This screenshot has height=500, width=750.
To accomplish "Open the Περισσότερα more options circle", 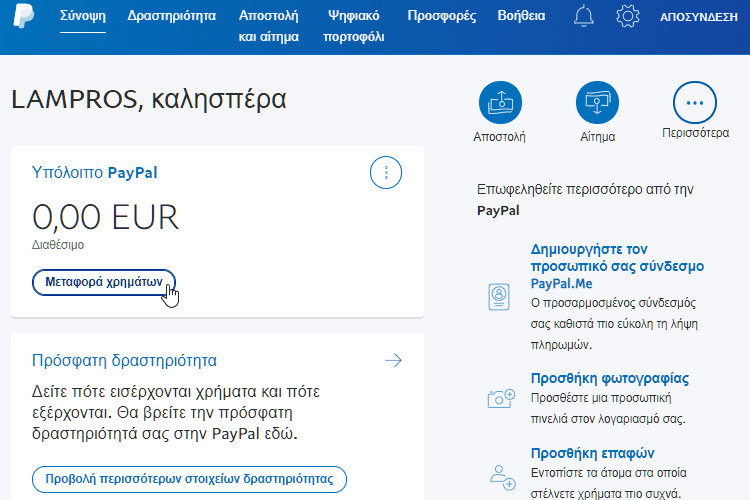I will [x=695, y=102].
